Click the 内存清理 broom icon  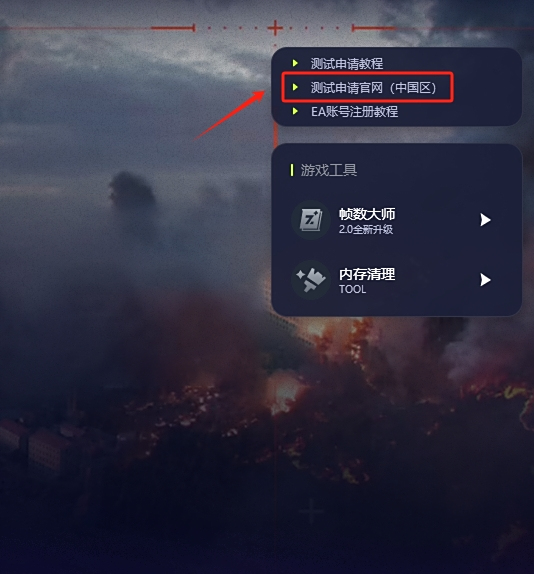(x=311, y=280)
